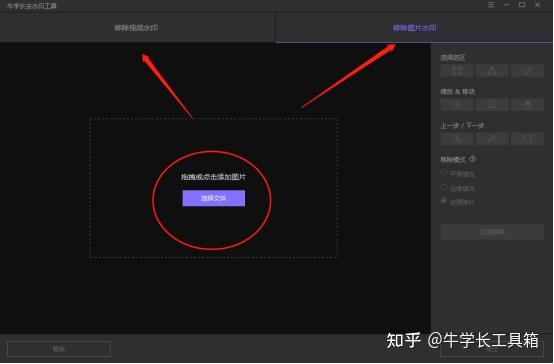This screenshot has height=364, width=554.
Task: Choose the second removal mode radio option
Action: (x=444, y=187)
